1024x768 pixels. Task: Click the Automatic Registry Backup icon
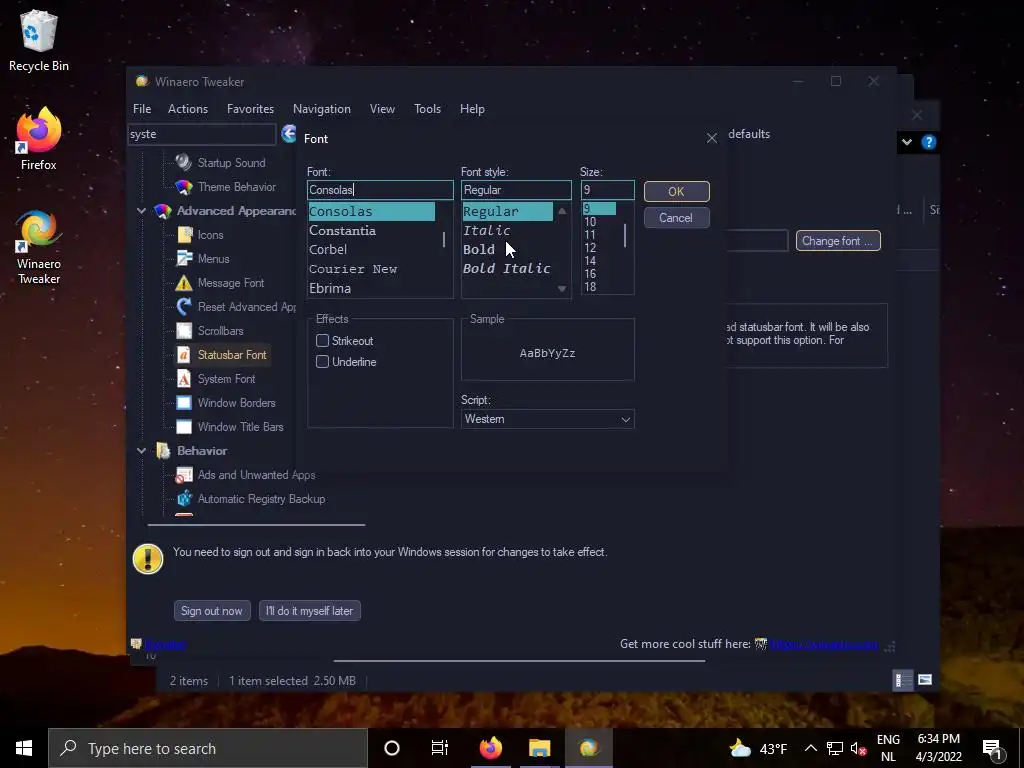tap(184, 499)
